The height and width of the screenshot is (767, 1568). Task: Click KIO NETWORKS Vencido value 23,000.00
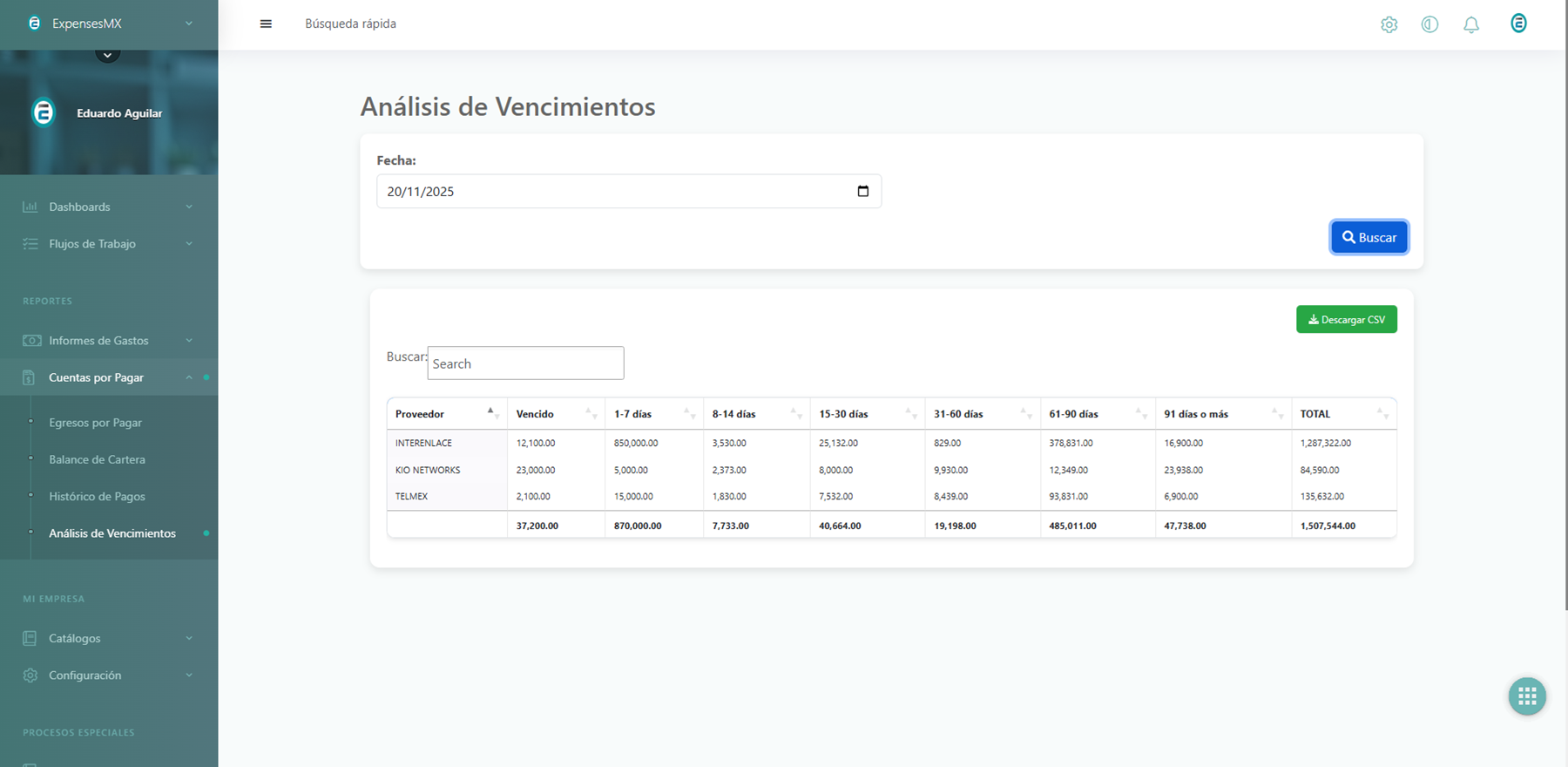tap(536, 470)
